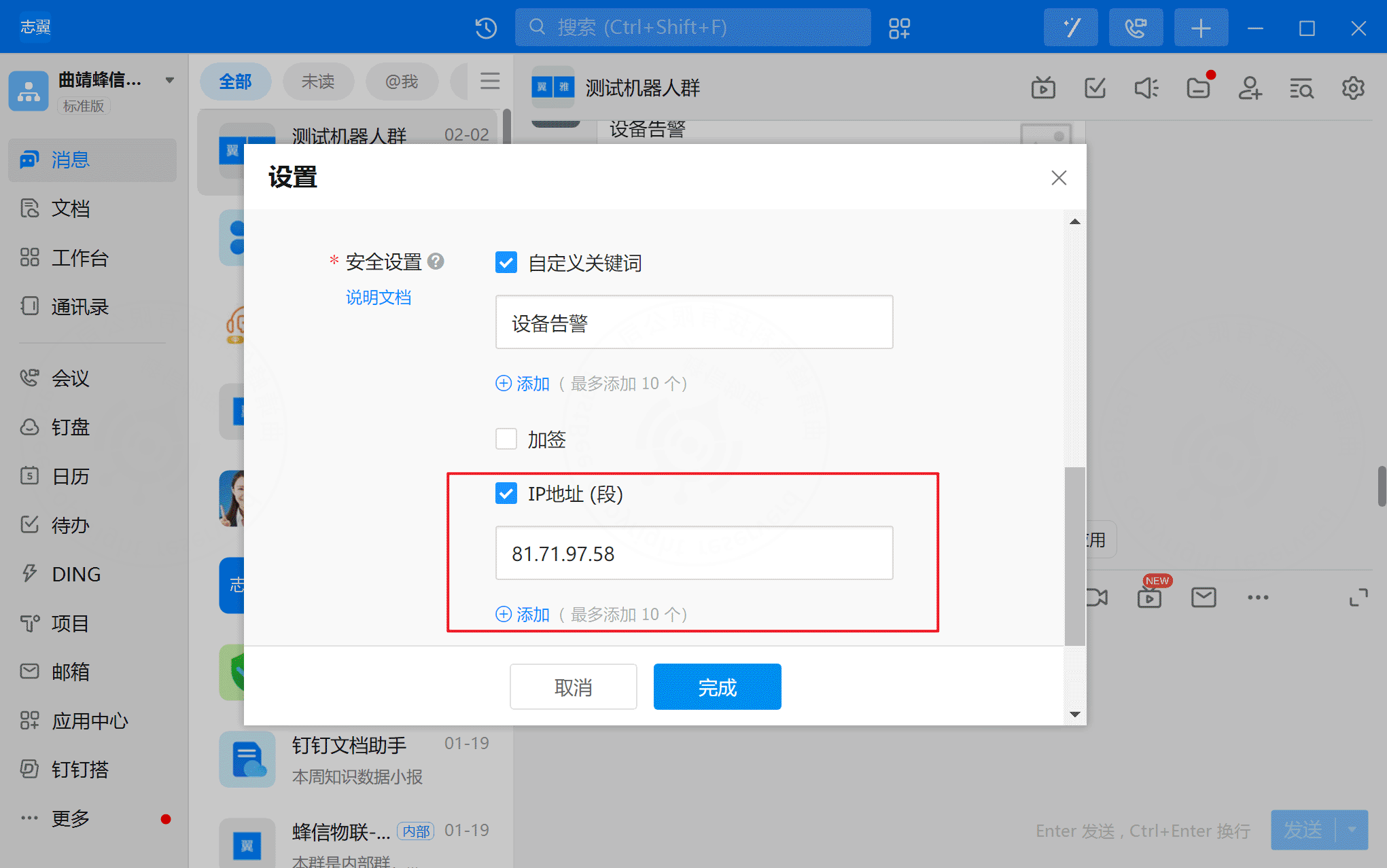Click the 发送 button
This screenshot has height=868, width=1387.
point(1303,829)
